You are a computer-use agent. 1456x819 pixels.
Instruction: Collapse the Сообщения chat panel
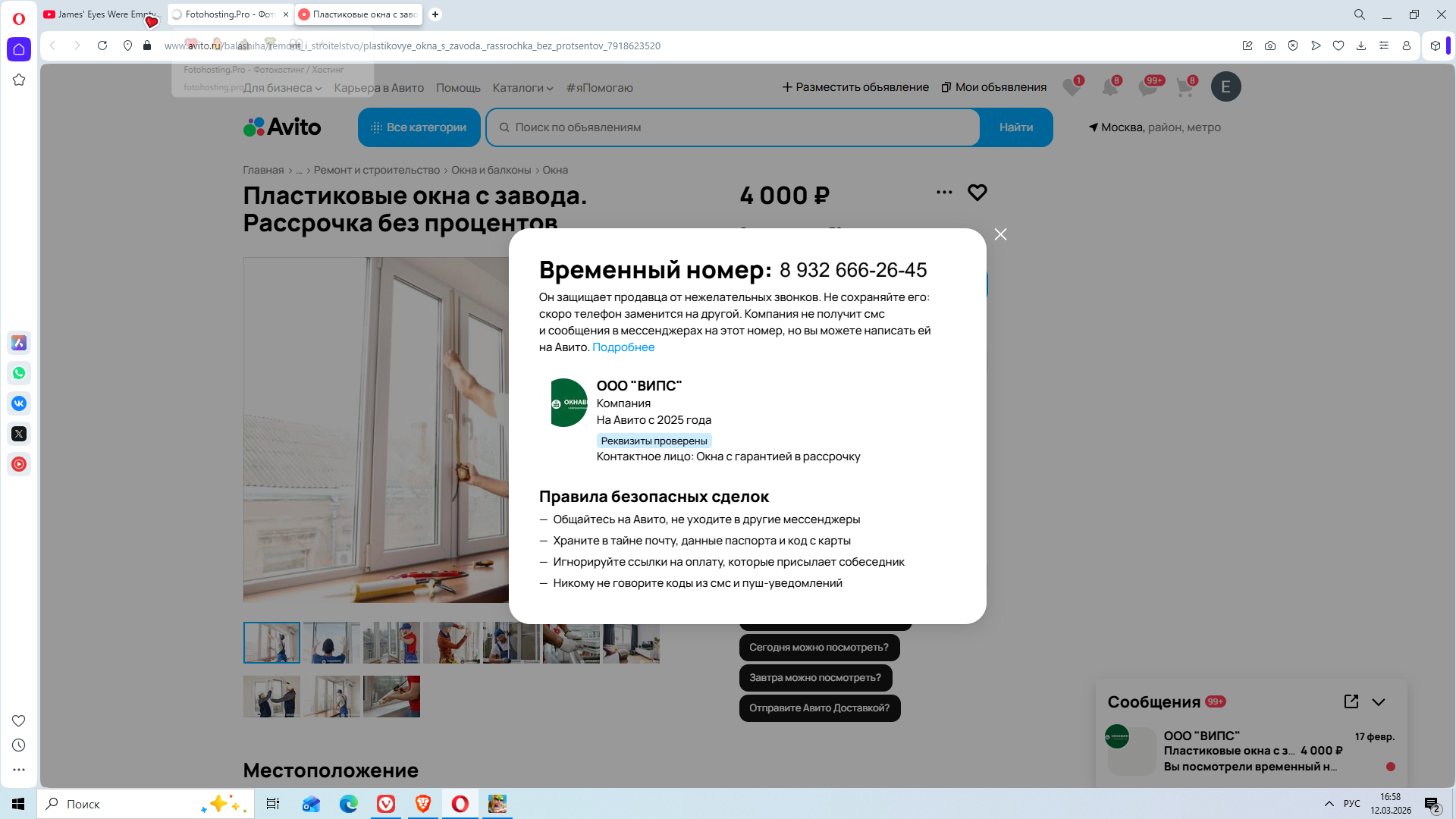click(x=1379, y=702)
